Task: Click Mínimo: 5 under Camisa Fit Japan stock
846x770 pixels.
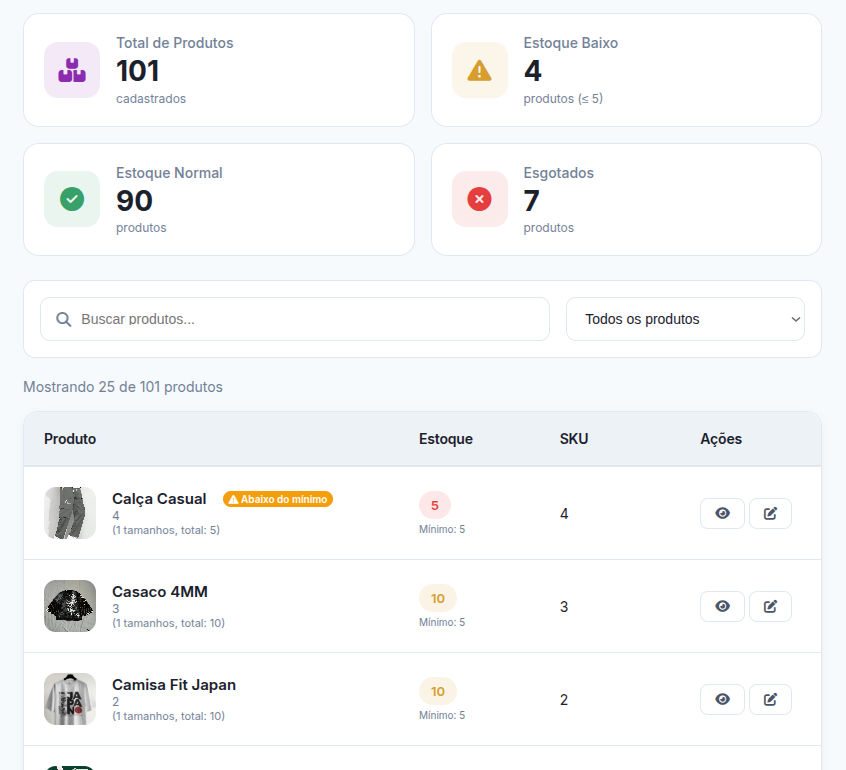Action: [442, 715]
